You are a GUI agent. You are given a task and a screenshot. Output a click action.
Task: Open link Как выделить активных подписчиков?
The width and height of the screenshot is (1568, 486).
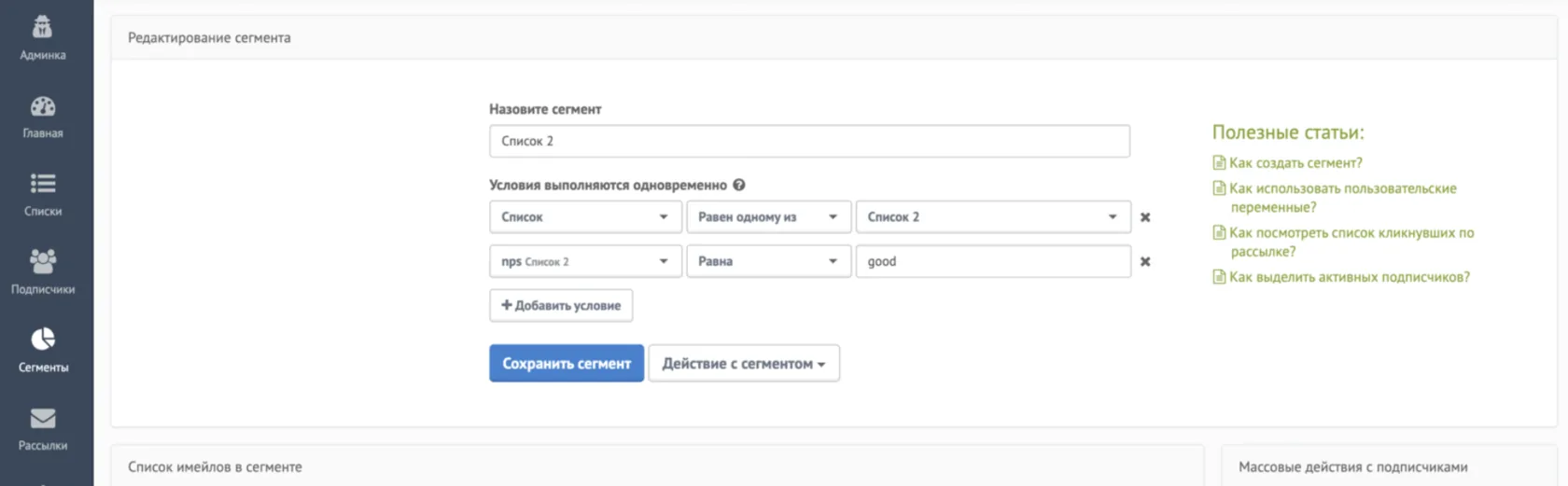(x=1350, y=277)
